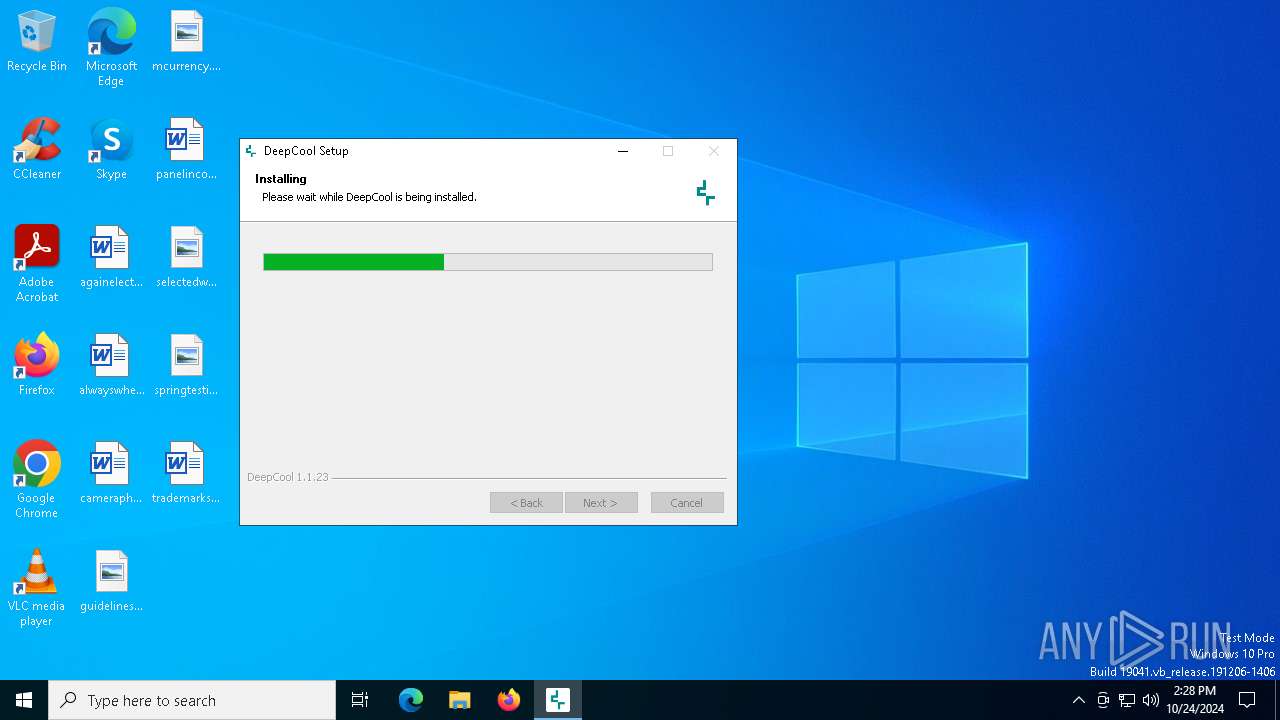This screenshot has width=1280, height=720.
Task: Select the springtesti image file
Action: [186, 366]
